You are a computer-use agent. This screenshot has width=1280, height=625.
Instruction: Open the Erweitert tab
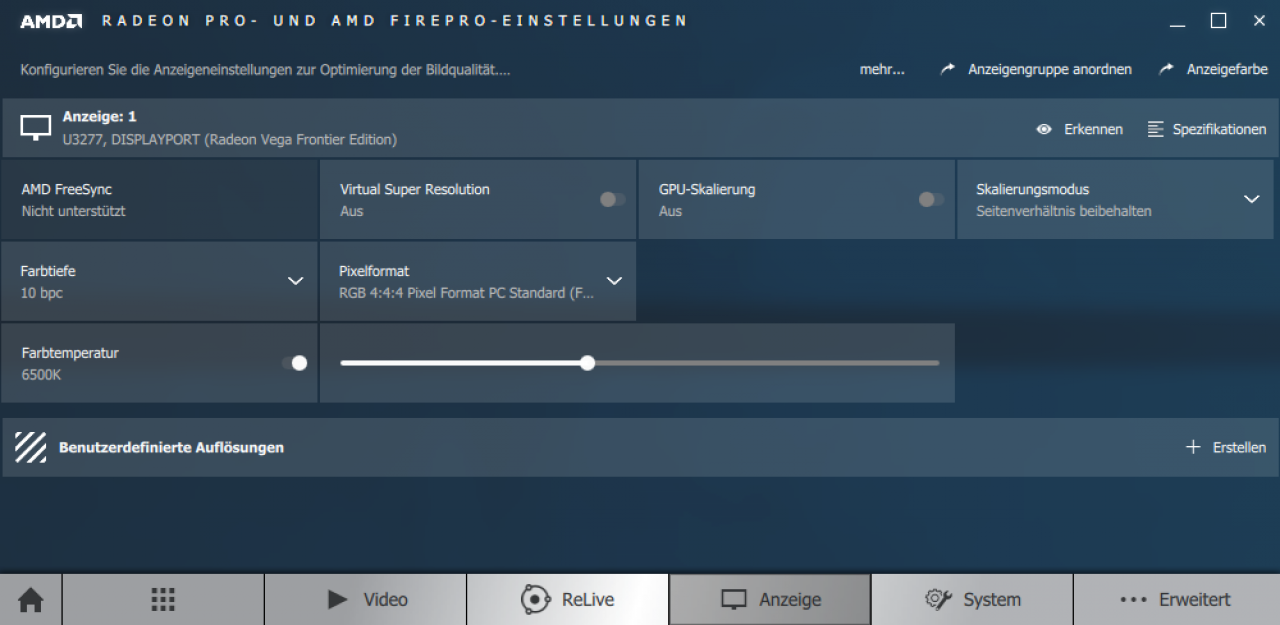point(1176,600)
